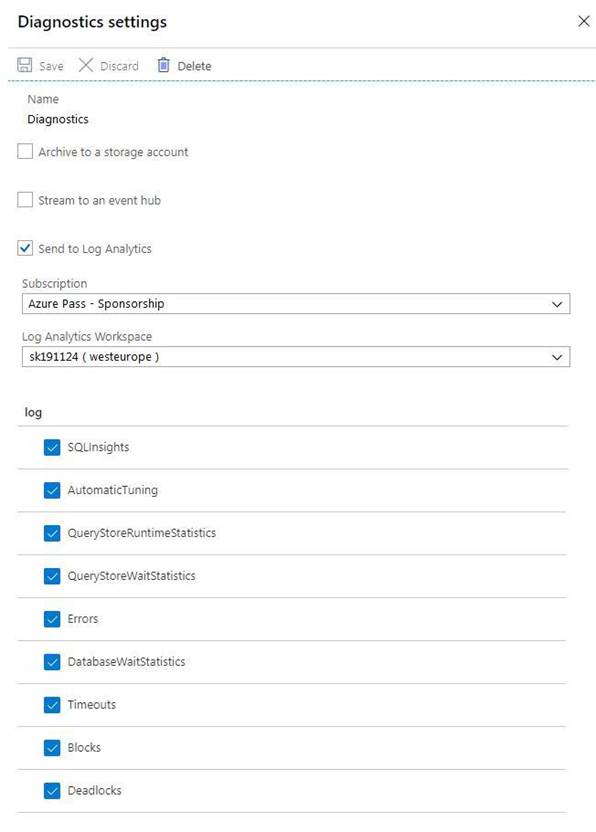Uncheck Send to Log Analytics
Screen dimensions: 596x832
click(x=25, y=248)
